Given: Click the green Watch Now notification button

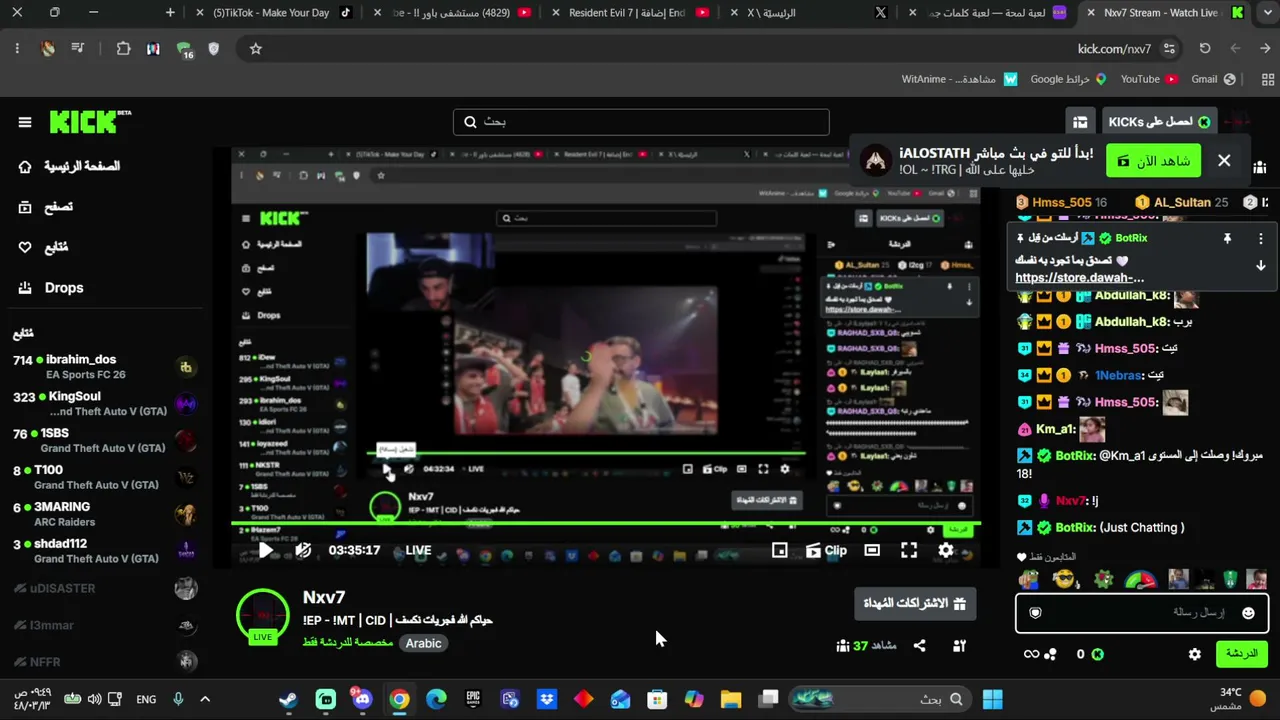Looking at the screenshot, I should (1153, 161).
